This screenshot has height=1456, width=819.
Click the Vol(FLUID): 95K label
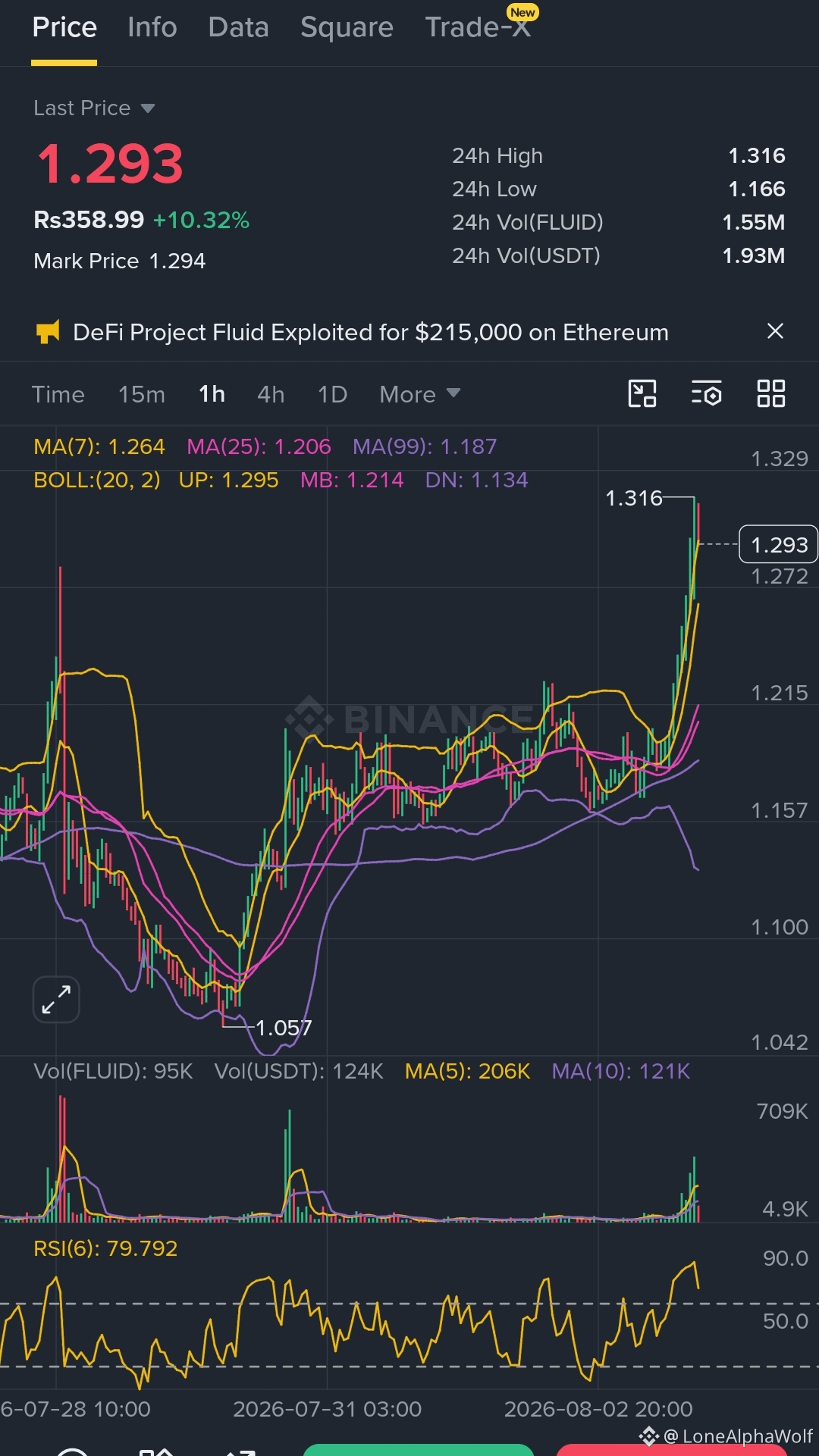pos(113,1072)
